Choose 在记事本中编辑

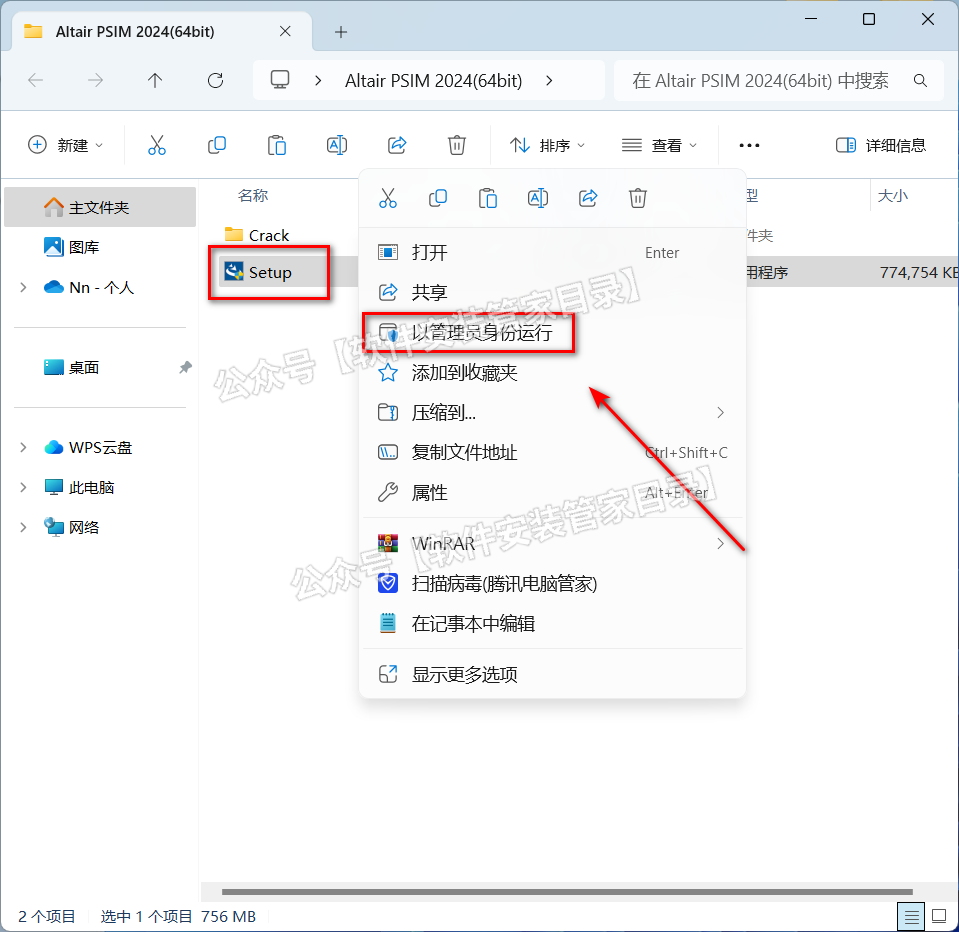[x=552, y=623]
